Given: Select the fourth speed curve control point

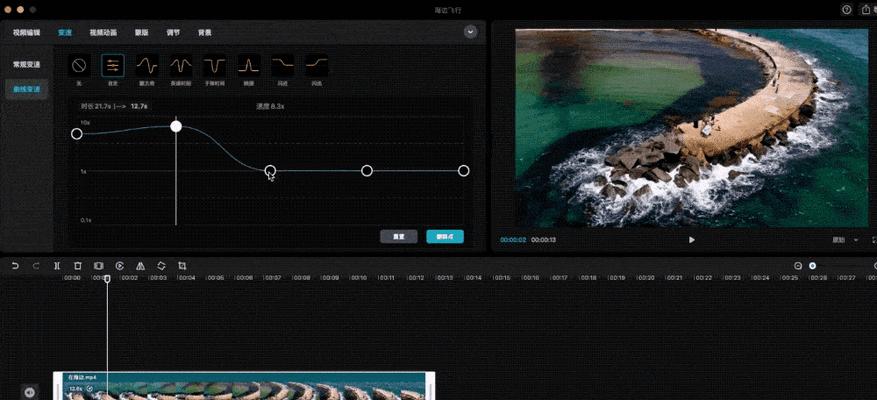Looking at the screenshot, I should point(366,171).
